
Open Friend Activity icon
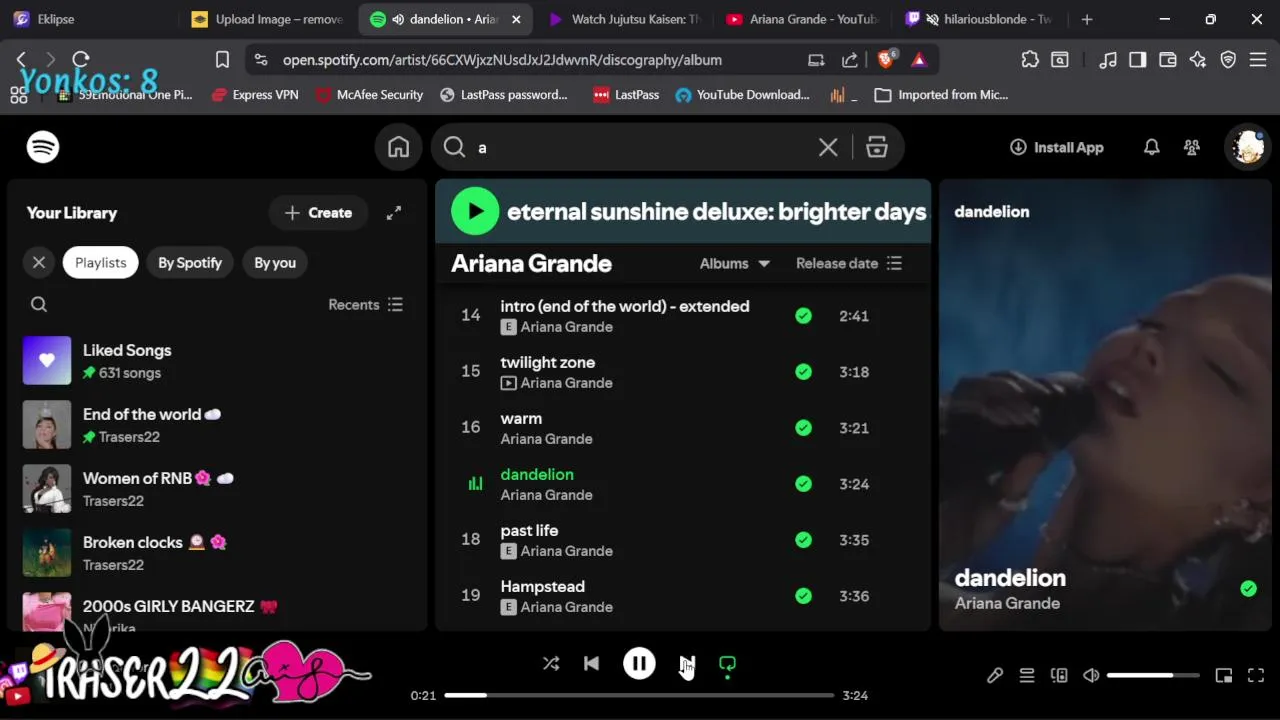click(1192, 147)
